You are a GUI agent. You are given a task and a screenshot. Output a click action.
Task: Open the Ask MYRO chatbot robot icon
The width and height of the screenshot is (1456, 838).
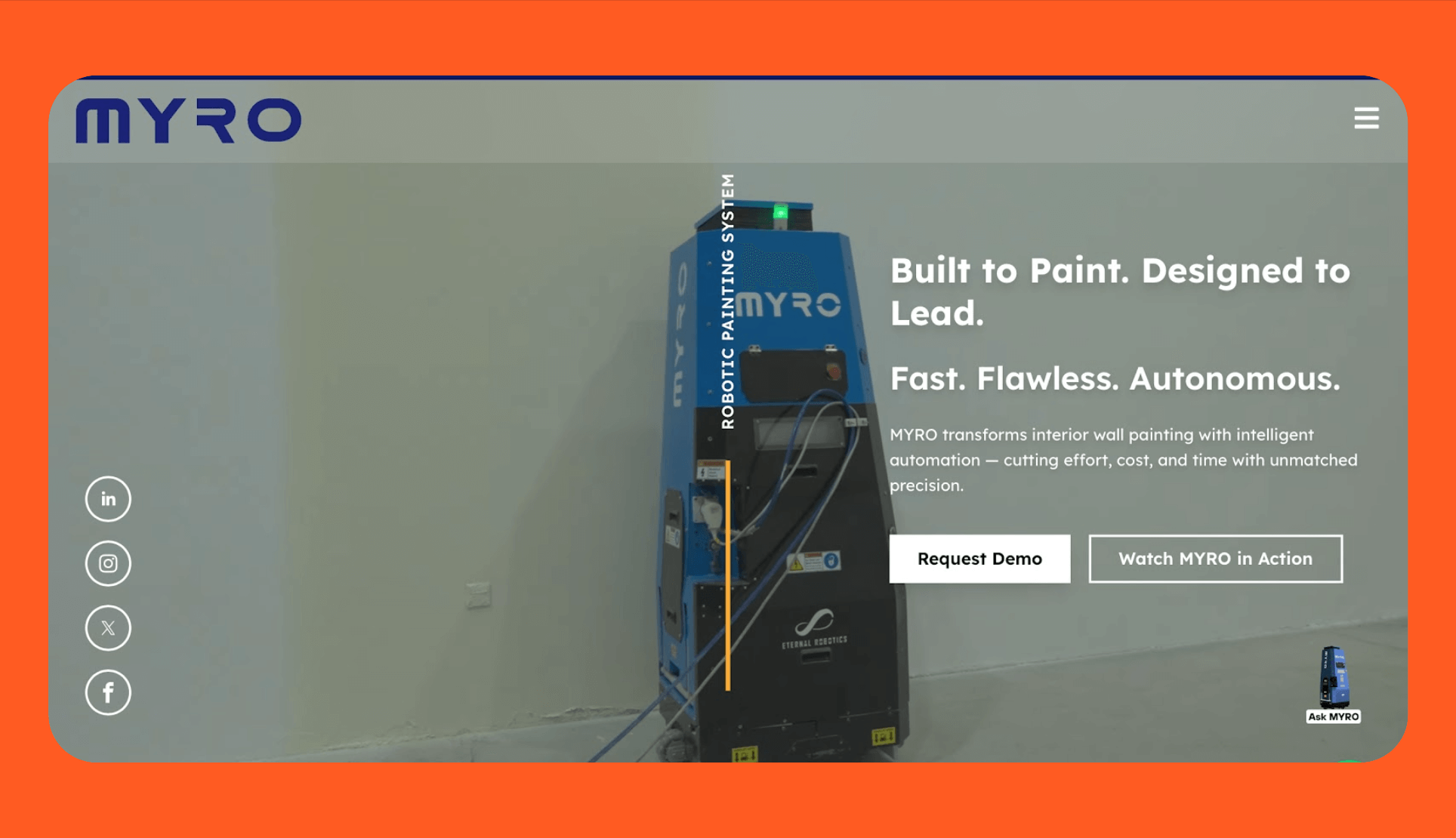coord(1334,676)
